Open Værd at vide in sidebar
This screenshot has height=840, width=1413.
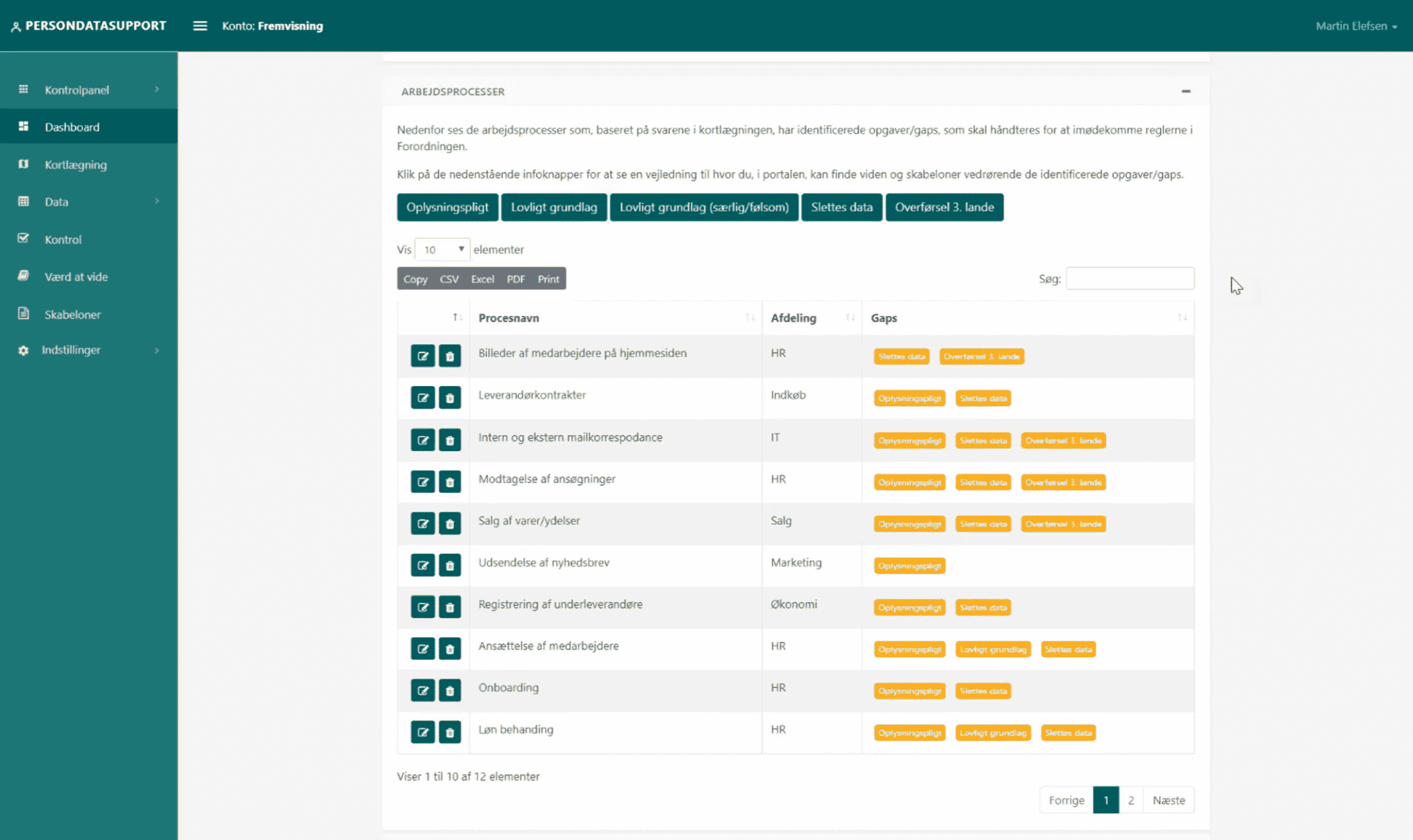88,277
